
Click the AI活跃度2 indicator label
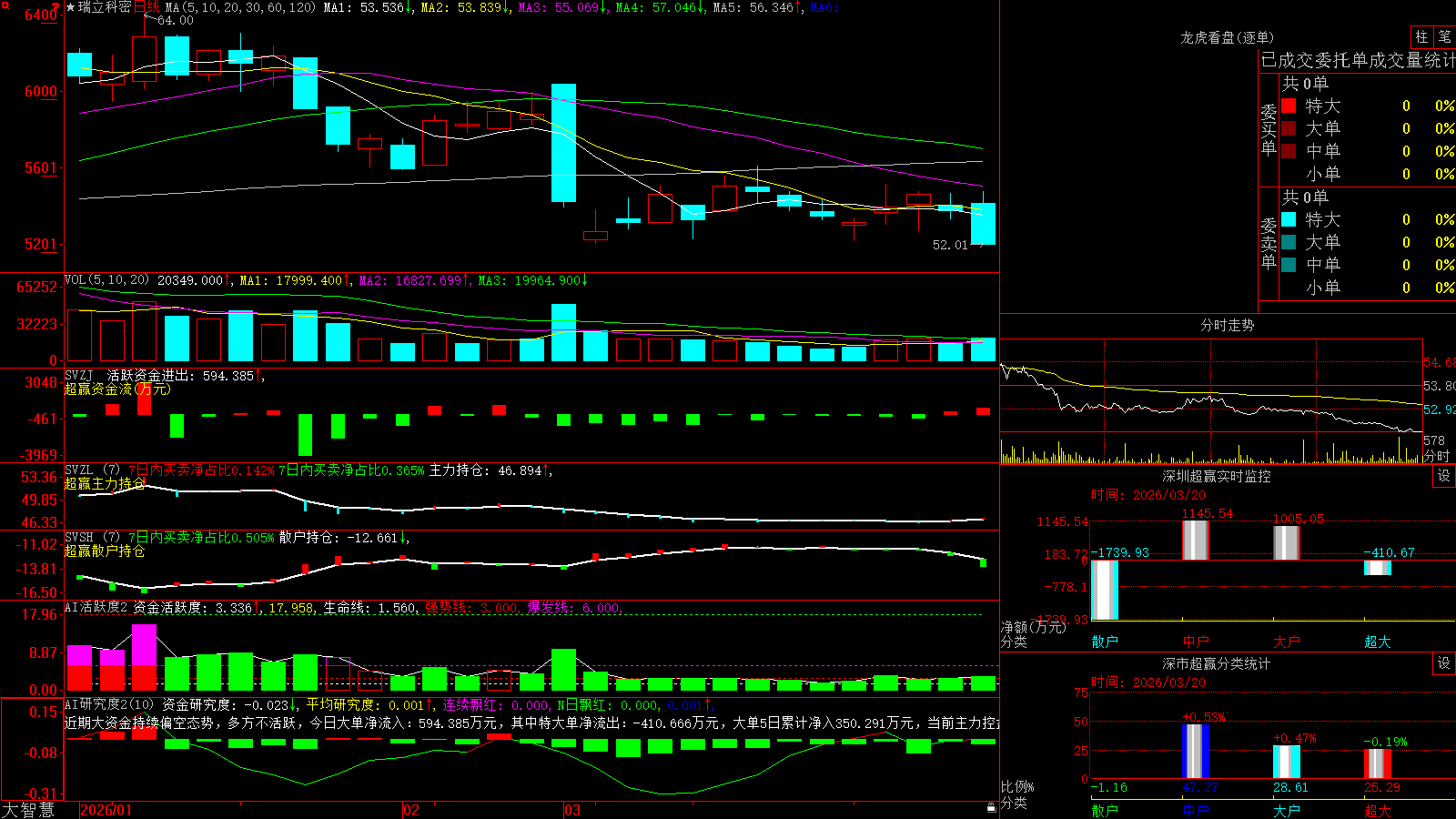96,607
